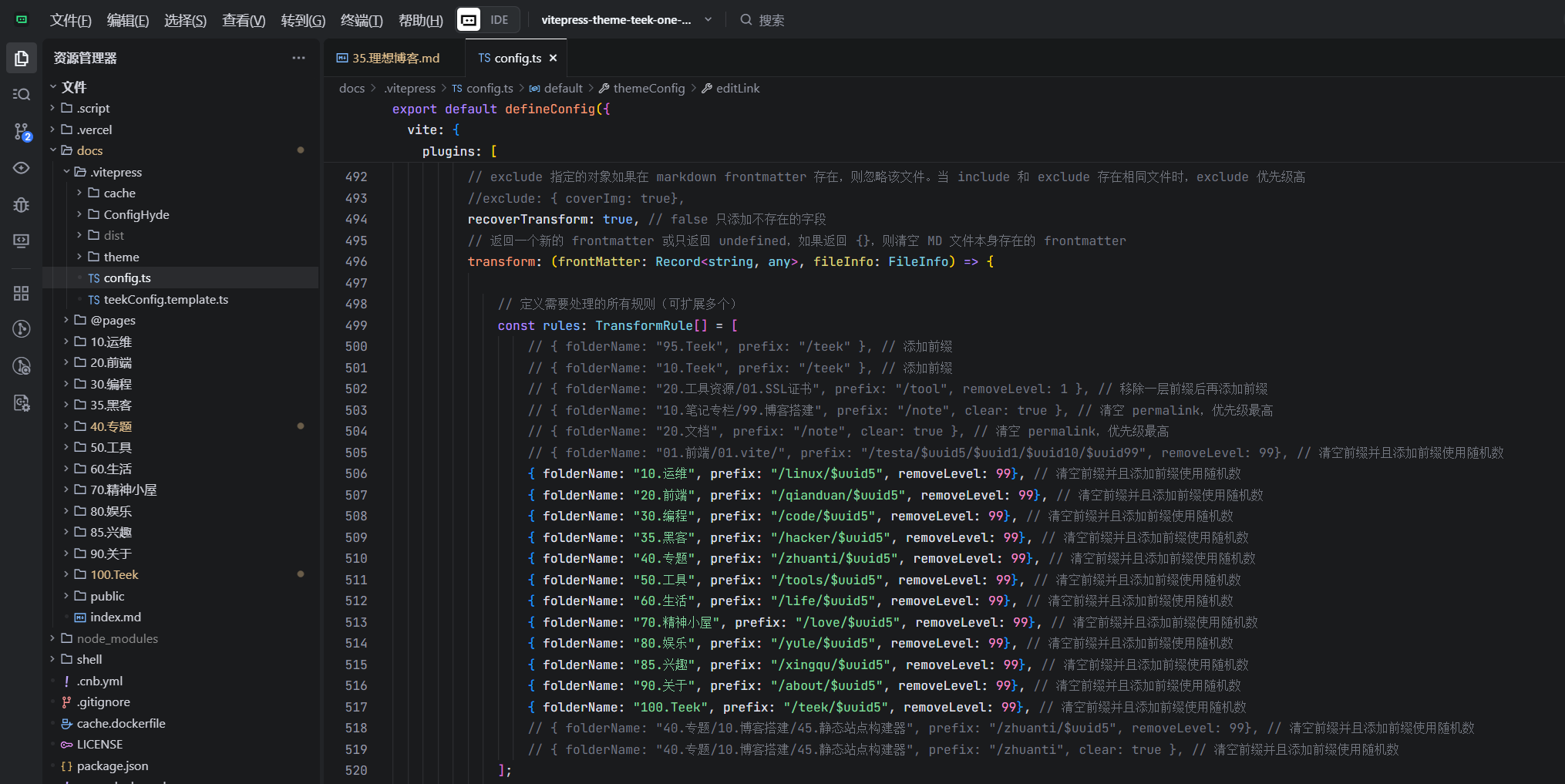
Task: Click the IDE mode icon button in title bar
Action: point(469,20)
